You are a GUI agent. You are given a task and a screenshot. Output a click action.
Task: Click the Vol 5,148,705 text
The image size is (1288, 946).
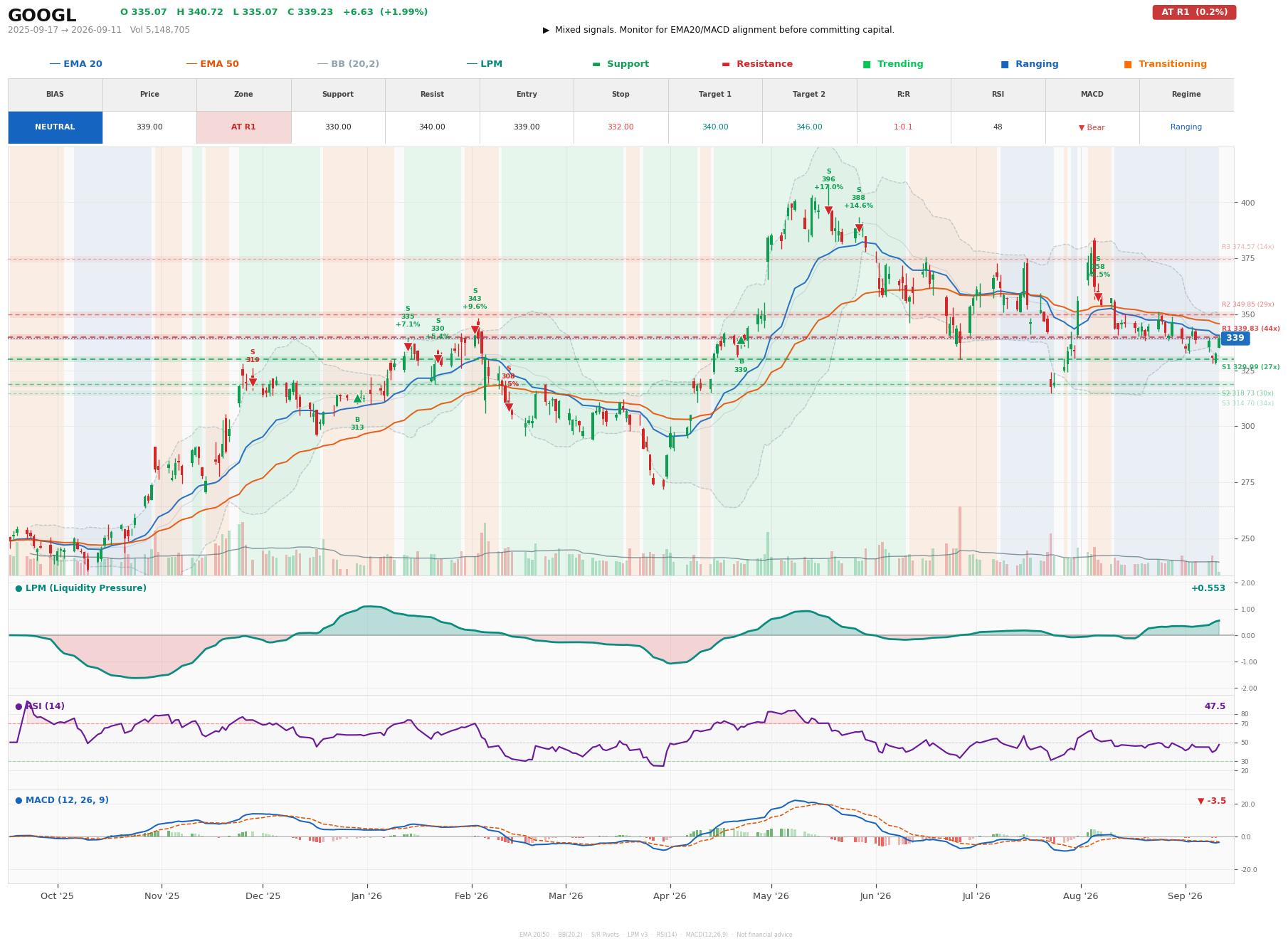pos(160,30)
